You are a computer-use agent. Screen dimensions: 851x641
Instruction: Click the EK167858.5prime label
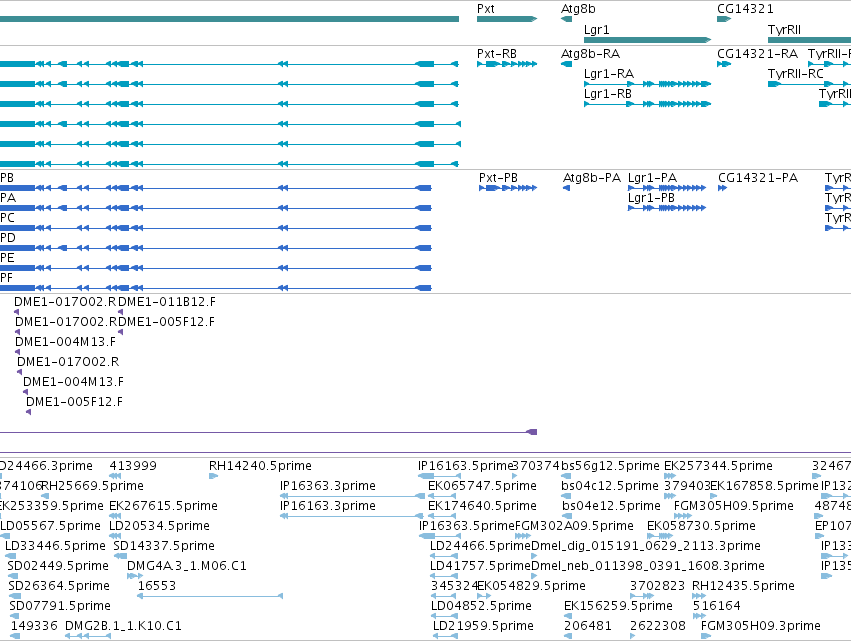click(764, 486)
